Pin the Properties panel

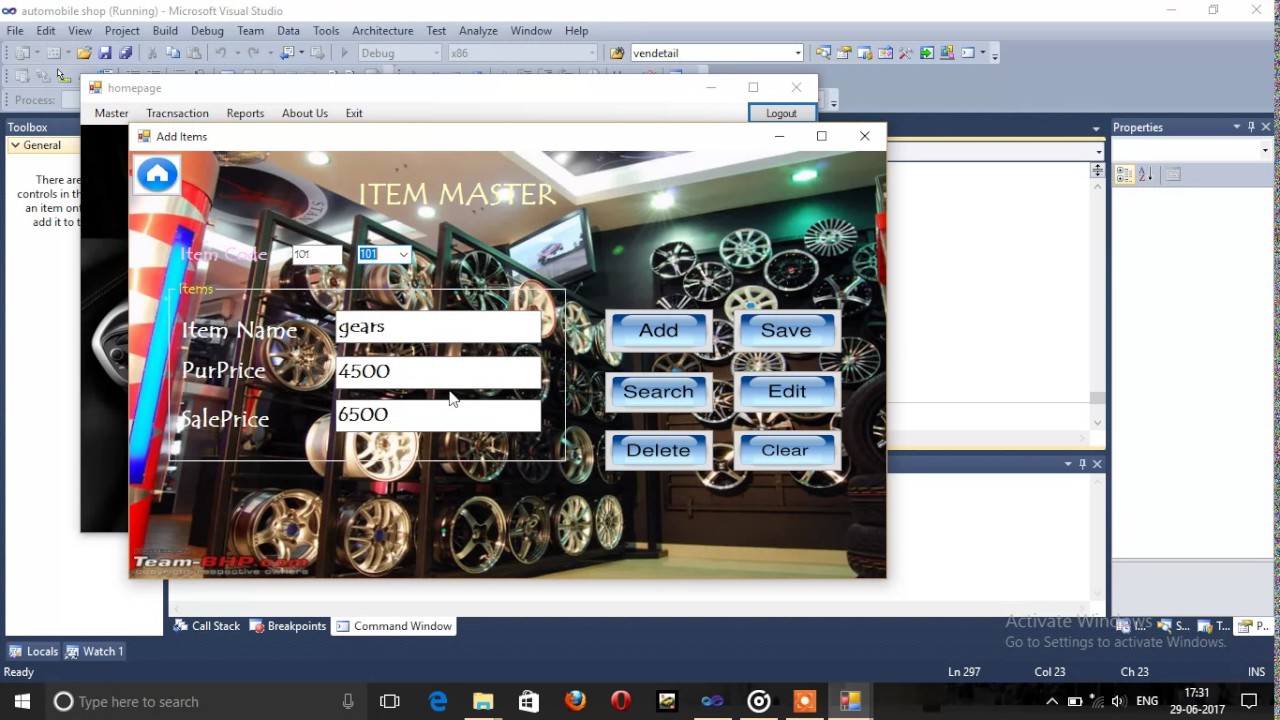[x=1251, y=127]
